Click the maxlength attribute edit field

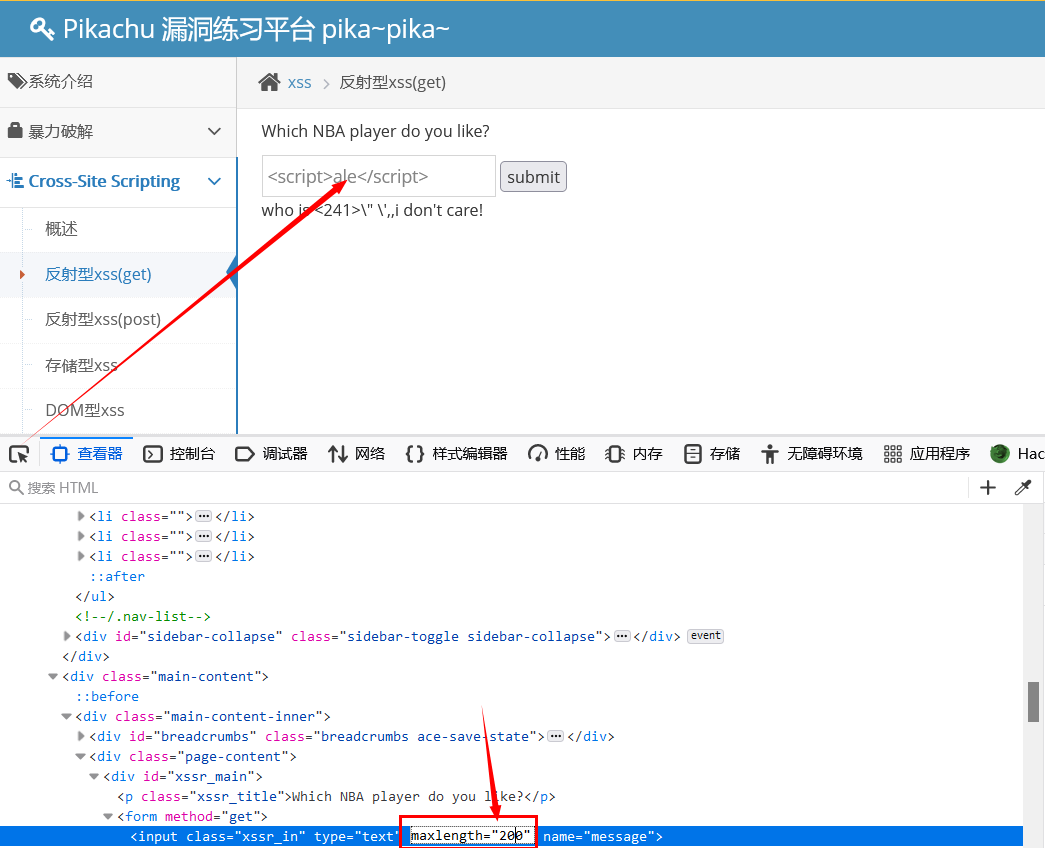point(471,835)
